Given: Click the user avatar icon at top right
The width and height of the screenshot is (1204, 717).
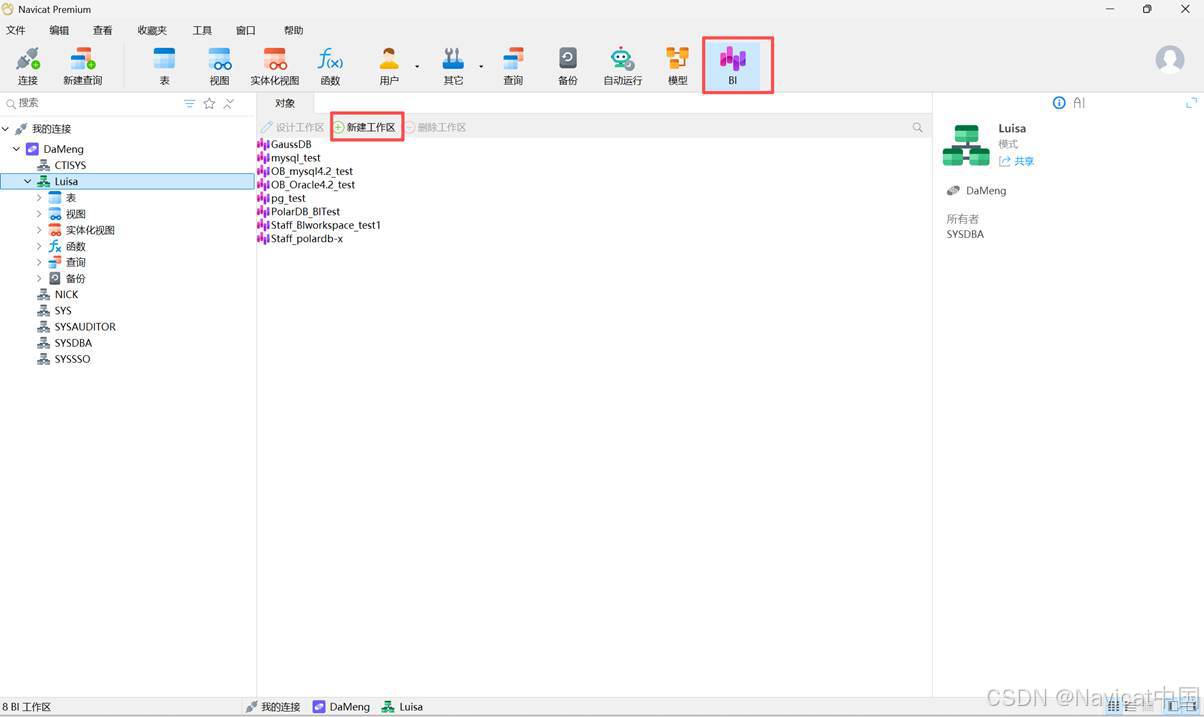Looking at the screenshot, I should pos(1170,59).
